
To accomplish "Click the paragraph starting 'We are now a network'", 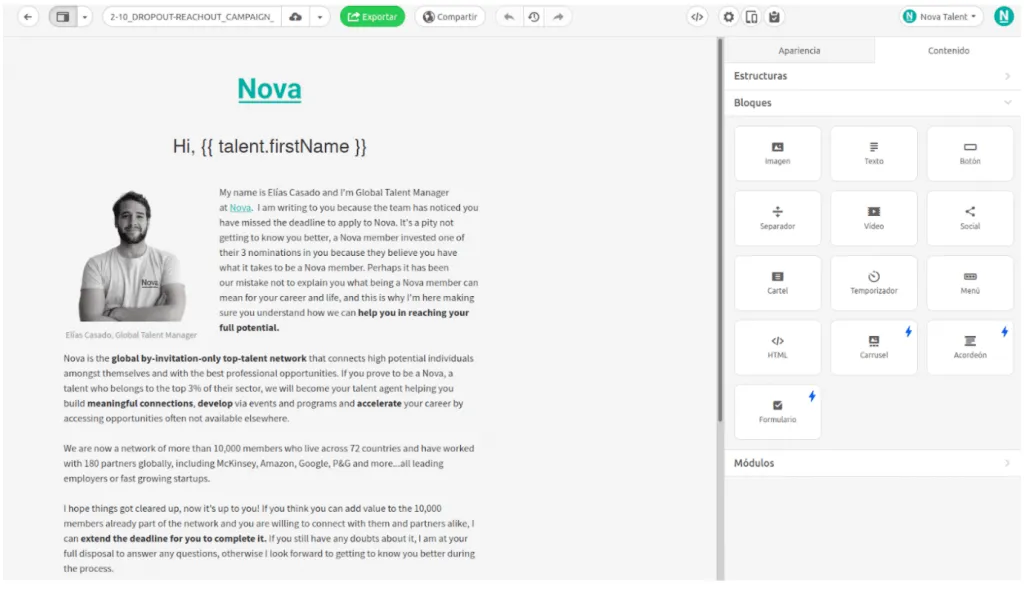I will pos(268,464).
